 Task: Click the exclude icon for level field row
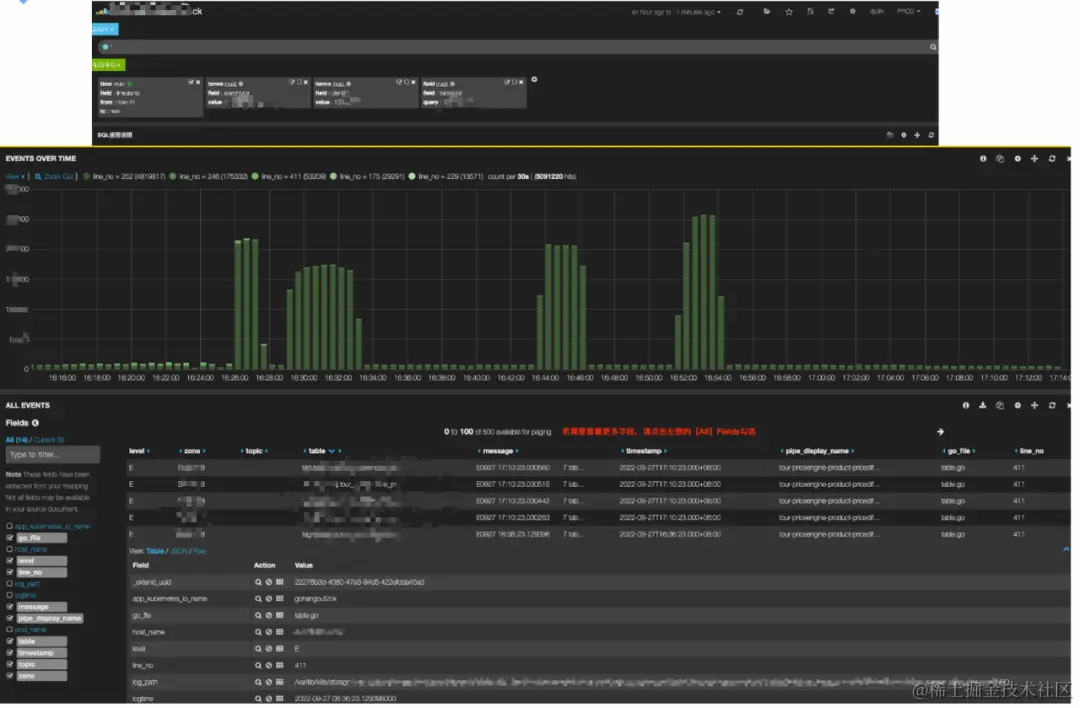(x=269, y=649)
